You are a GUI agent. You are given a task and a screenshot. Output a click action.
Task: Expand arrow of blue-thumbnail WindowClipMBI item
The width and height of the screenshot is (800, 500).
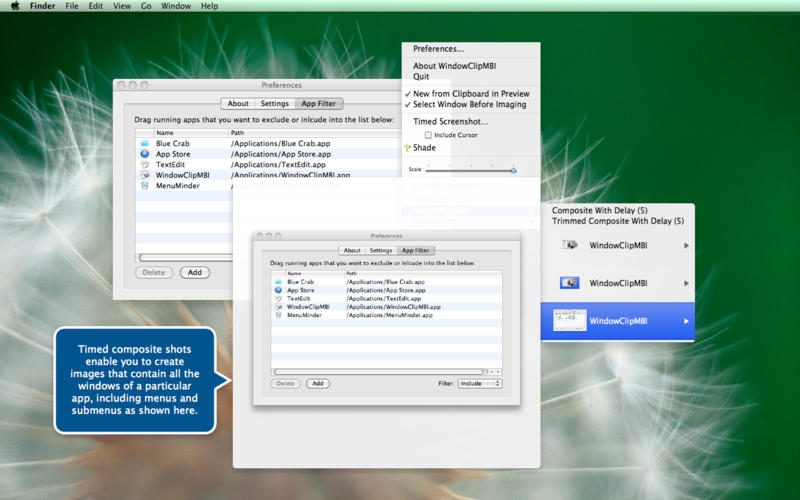pos(686,283)
